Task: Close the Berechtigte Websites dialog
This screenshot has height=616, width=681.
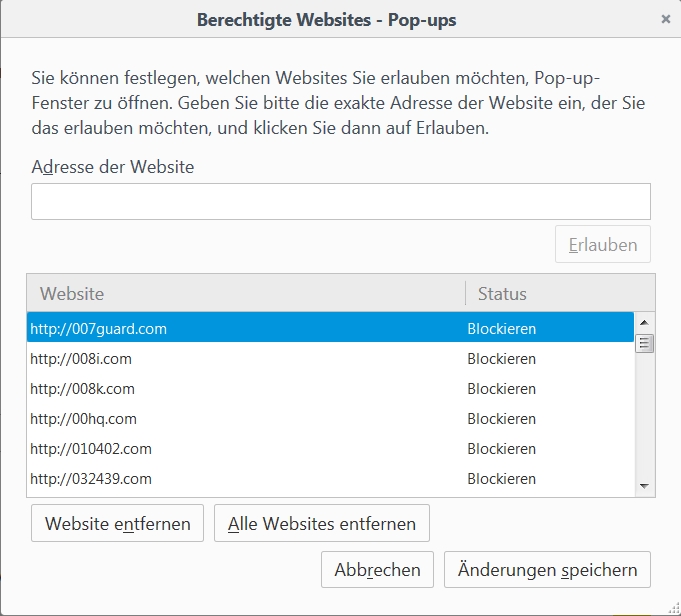Action: coord(666,18)
